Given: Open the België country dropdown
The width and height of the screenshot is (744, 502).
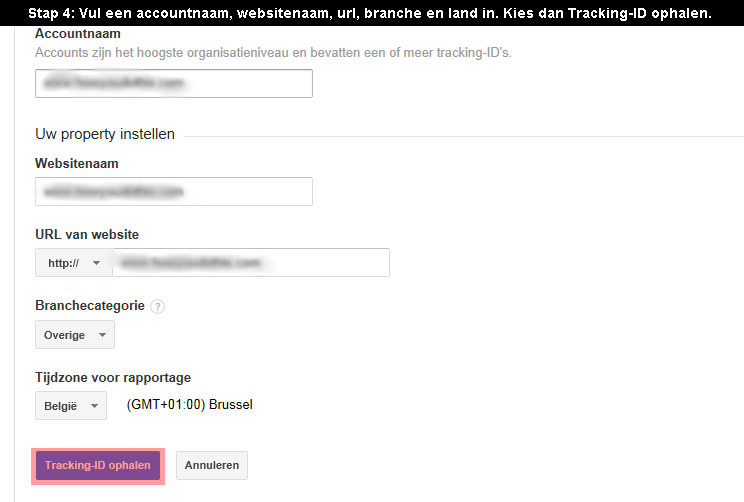Looking at the screenshot, I should (x=71, y=406).
